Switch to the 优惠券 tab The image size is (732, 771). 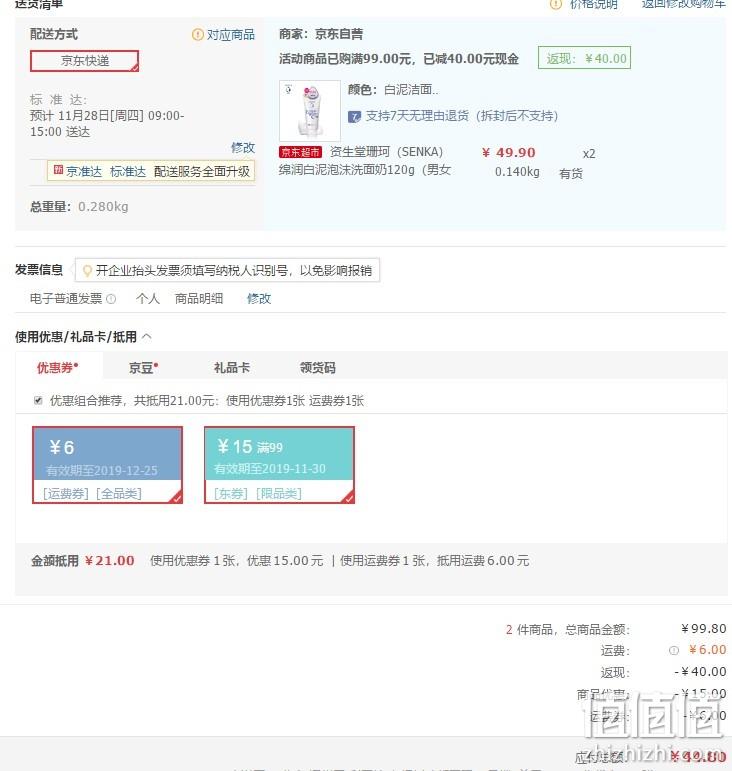tap(58, 367)
